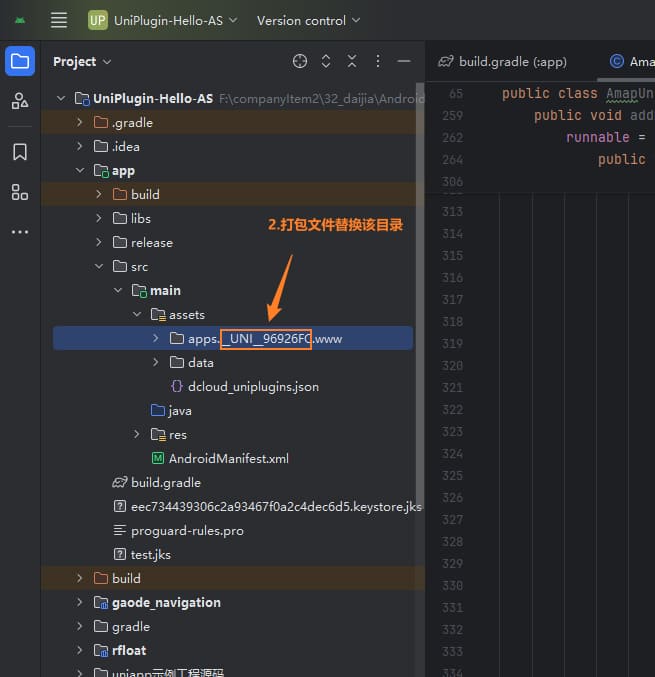Open the Version control dropdown
The width and height of the screenshot is (655, 677).
tap(308, 20)
